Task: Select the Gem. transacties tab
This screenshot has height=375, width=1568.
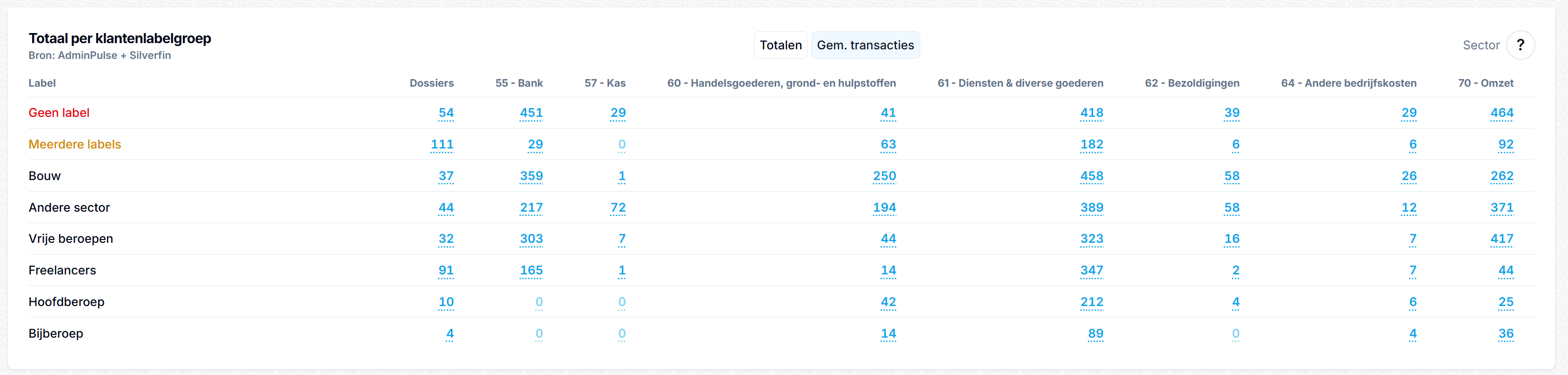Action: coord(865,45)
